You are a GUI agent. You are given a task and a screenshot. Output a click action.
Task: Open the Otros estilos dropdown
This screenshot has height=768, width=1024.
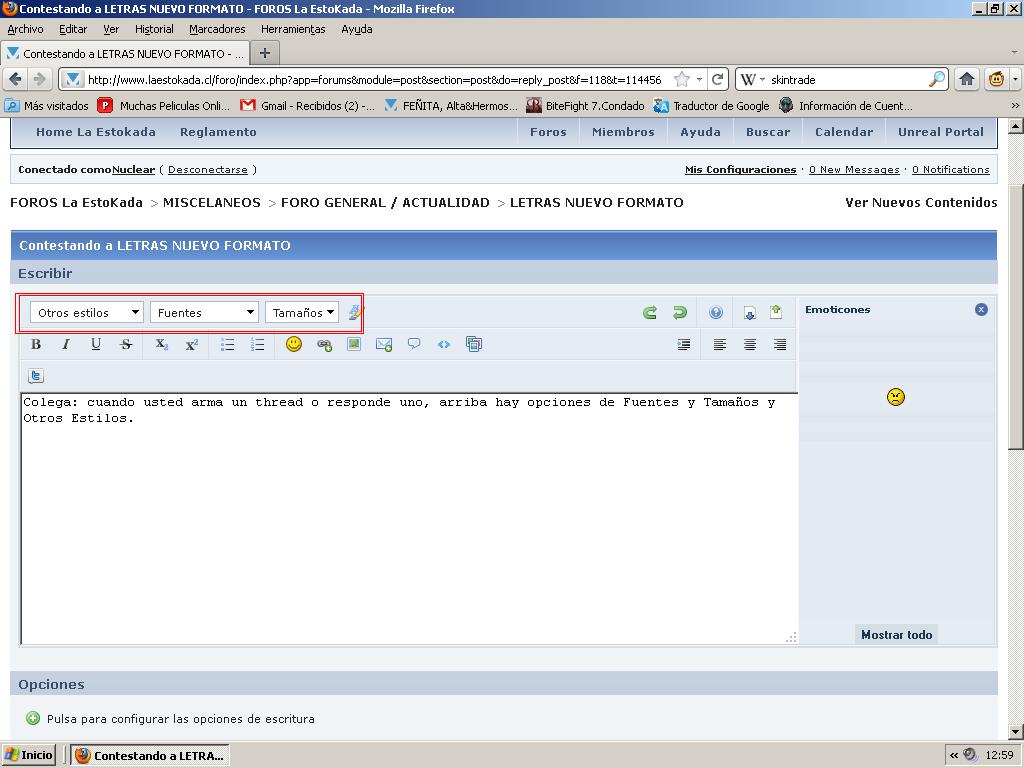[87, 313]
